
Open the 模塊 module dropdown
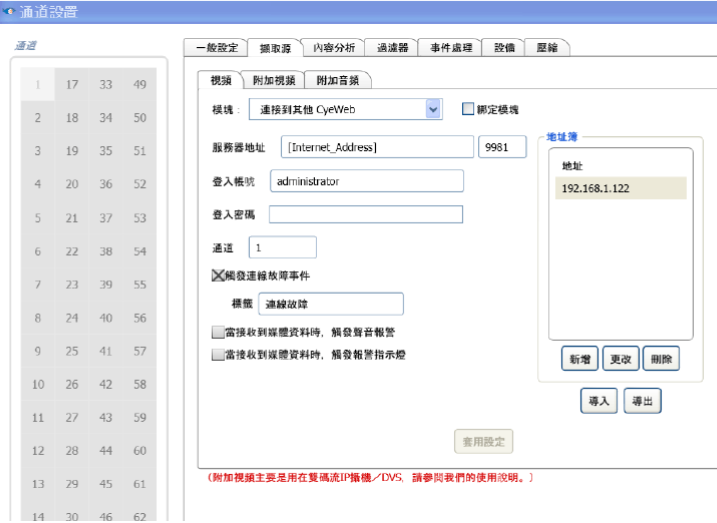(x=433, y=109)
